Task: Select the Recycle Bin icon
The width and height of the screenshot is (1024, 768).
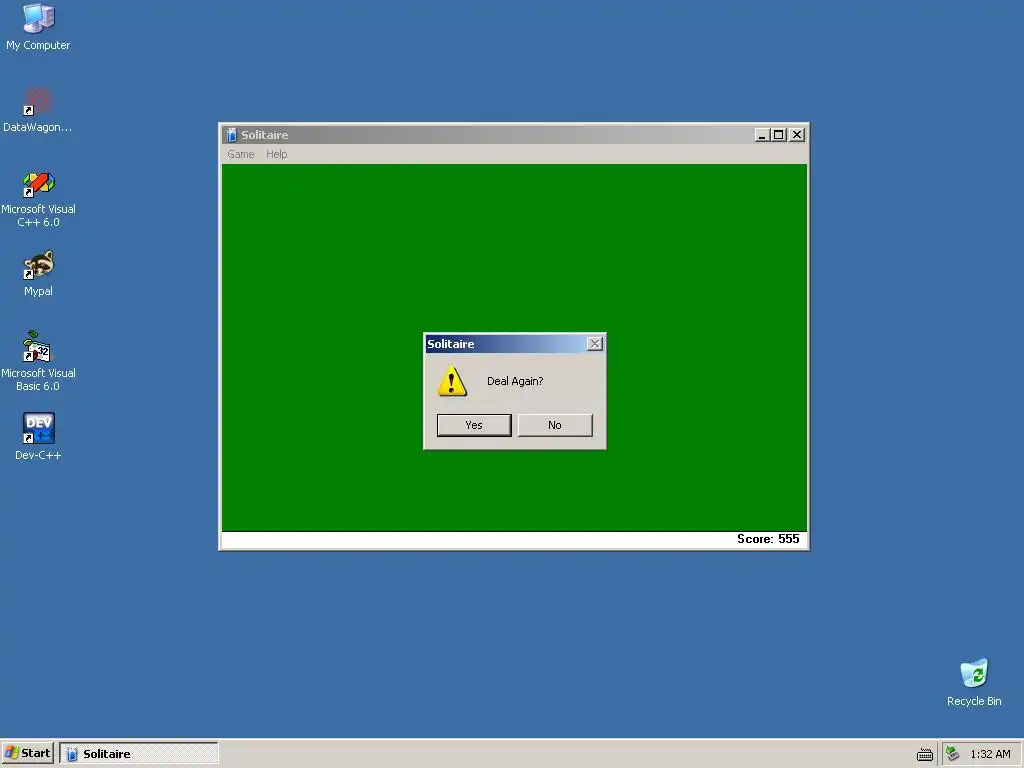Action: coord(974,682)
